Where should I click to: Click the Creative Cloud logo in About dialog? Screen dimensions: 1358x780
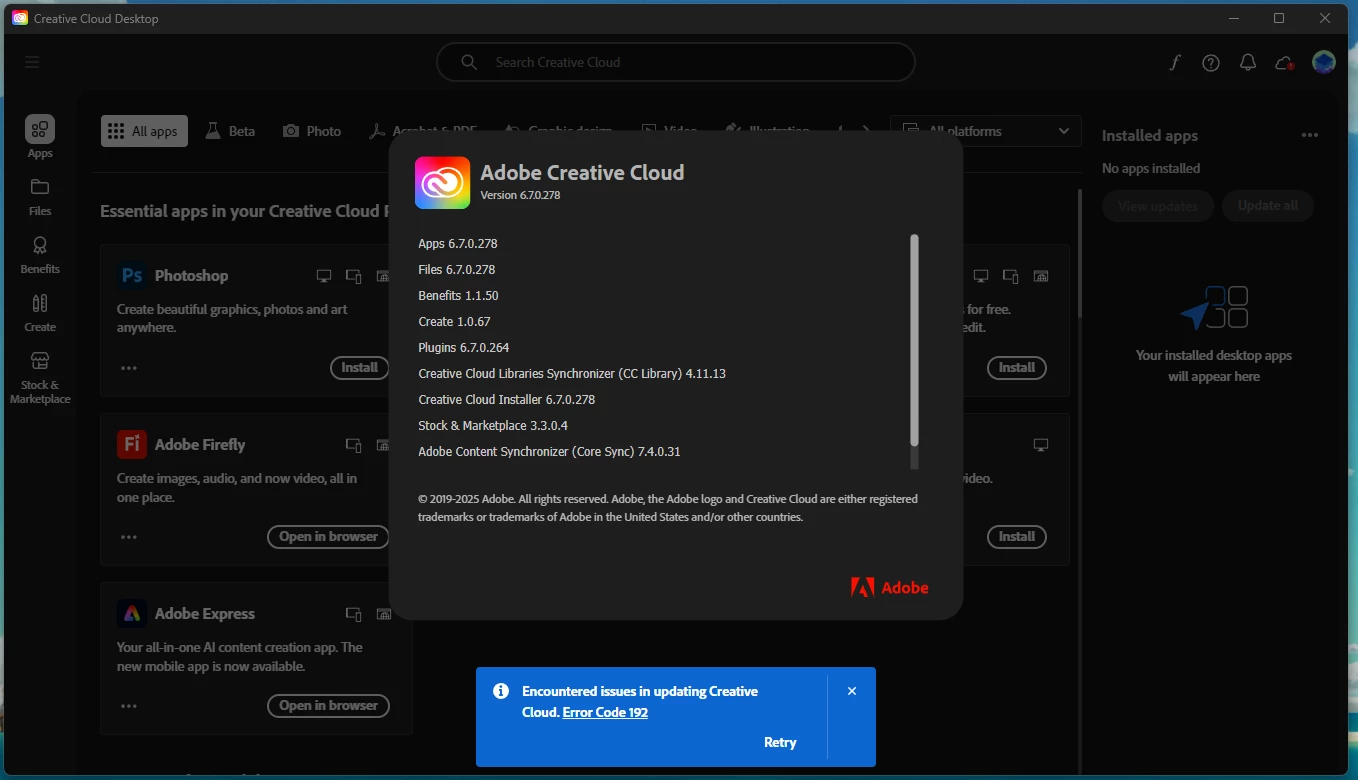pos(442,183)
